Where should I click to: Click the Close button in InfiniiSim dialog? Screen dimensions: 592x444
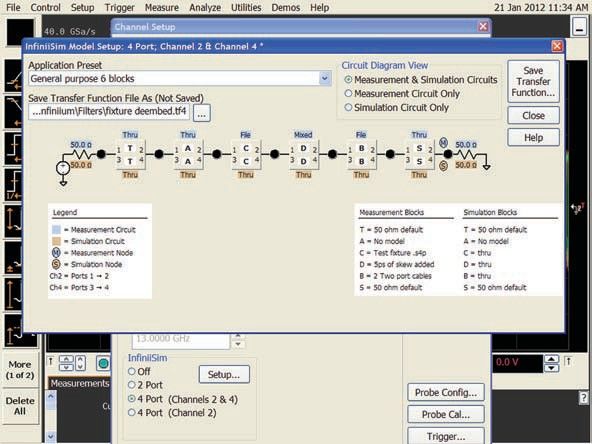click(x=533, y=116)
